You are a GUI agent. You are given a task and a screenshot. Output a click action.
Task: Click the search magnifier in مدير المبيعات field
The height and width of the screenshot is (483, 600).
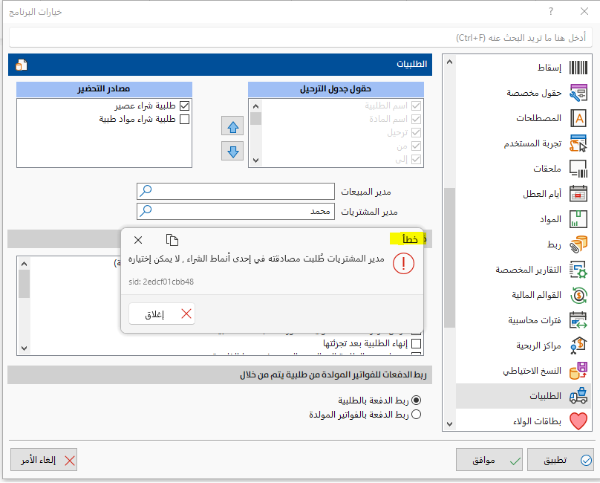(146, 191)
